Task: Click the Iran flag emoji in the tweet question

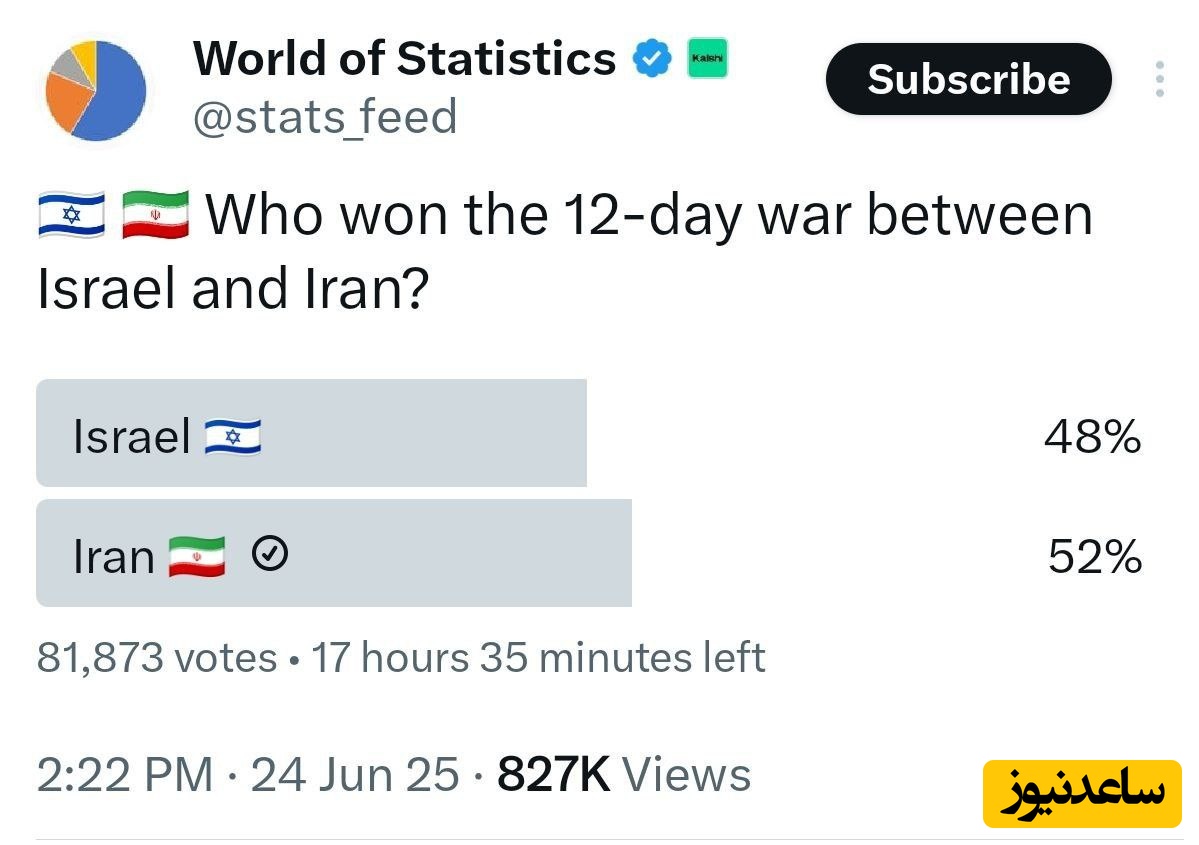Action: pyautogui.click(x=155, y=215)
